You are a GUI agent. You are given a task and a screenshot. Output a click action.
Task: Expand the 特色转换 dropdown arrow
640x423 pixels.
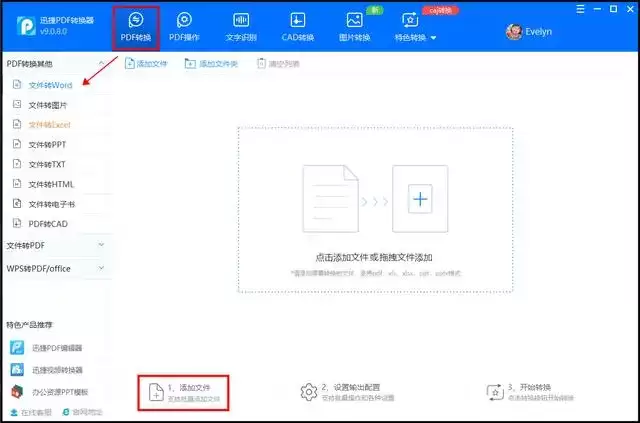click(433, 38)
